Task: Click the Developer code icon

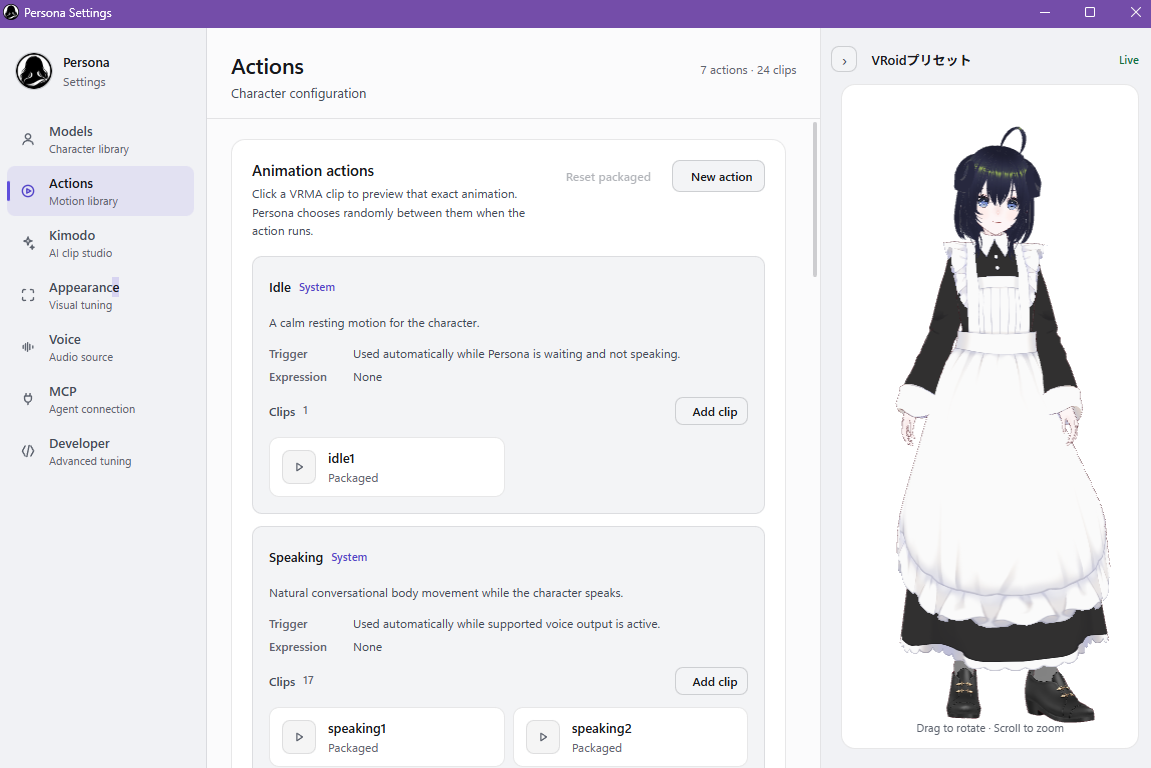Action: [28, 452]
